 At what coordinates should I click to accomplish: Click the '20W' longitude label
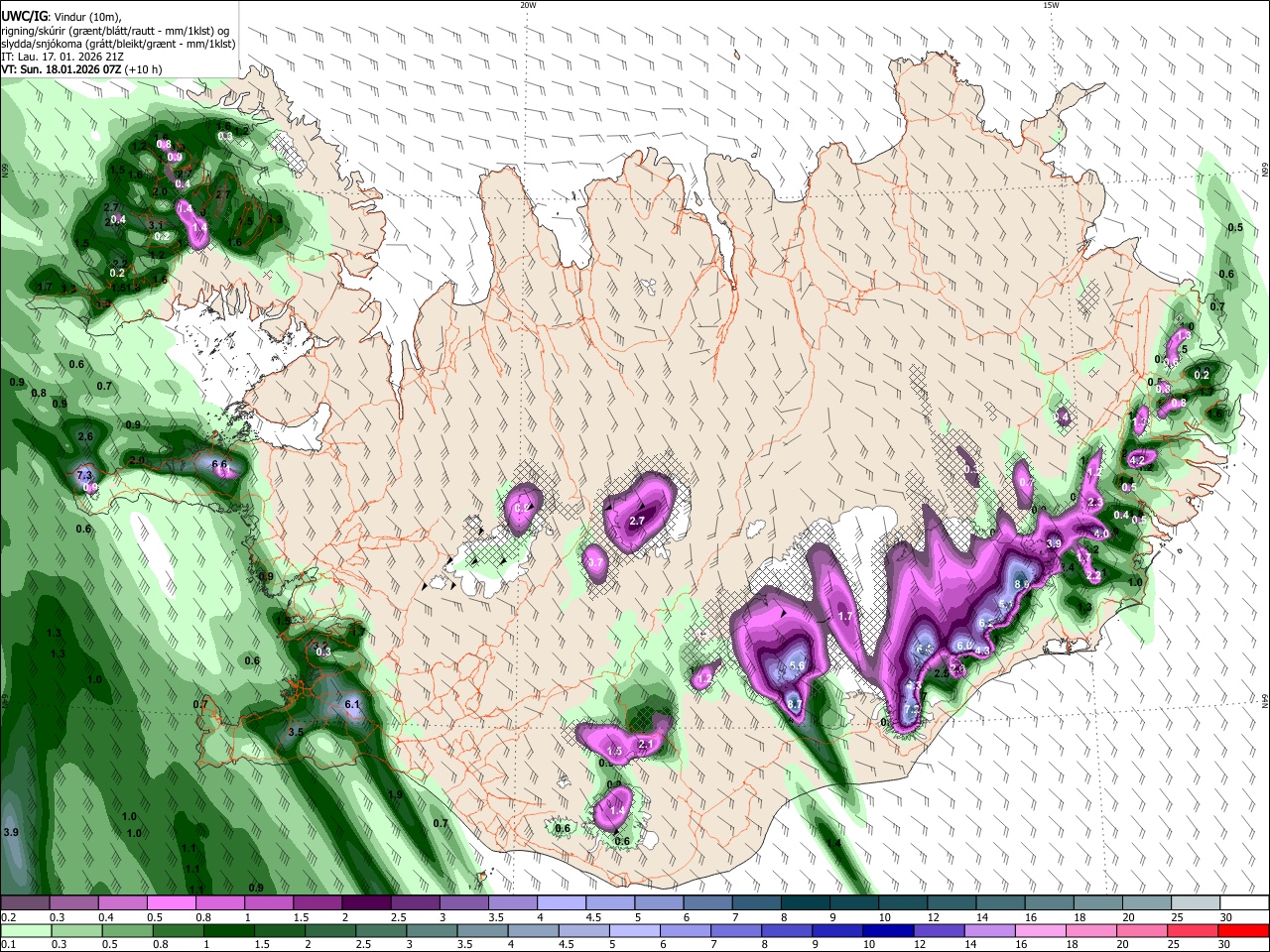click(528, 5)
